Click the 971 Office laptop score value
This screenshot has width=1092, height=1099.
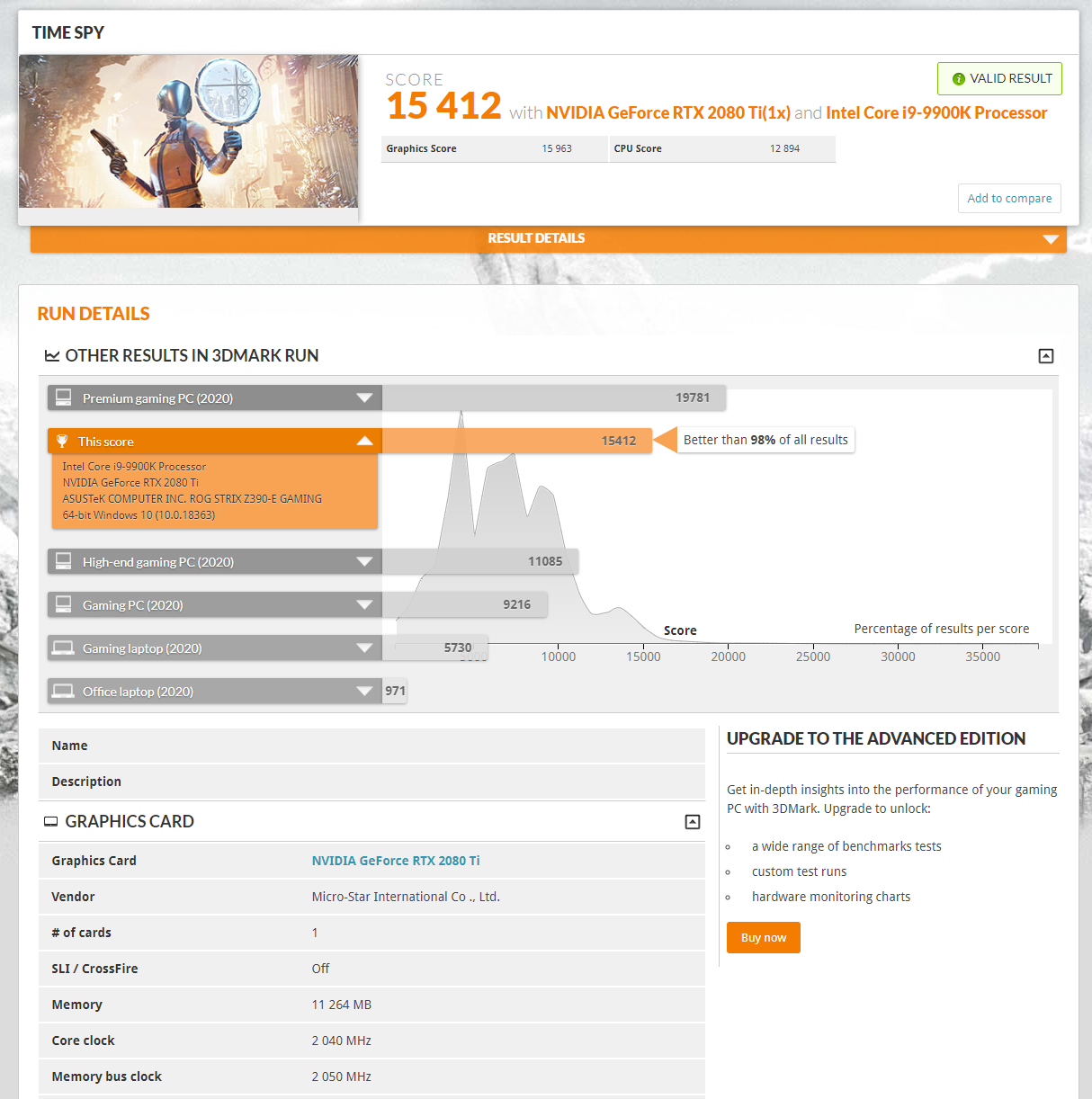[x=396, y=691]
